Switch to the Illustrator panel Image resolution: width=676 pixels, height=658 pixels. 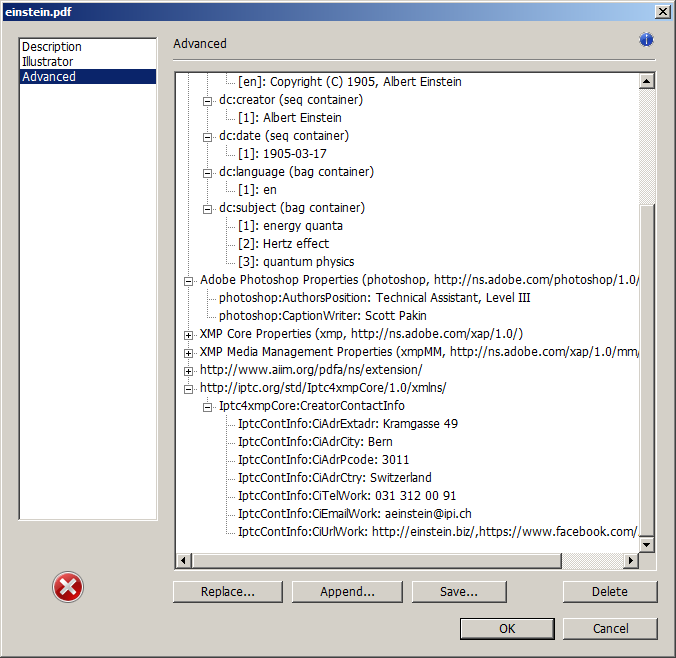(47, 62)
